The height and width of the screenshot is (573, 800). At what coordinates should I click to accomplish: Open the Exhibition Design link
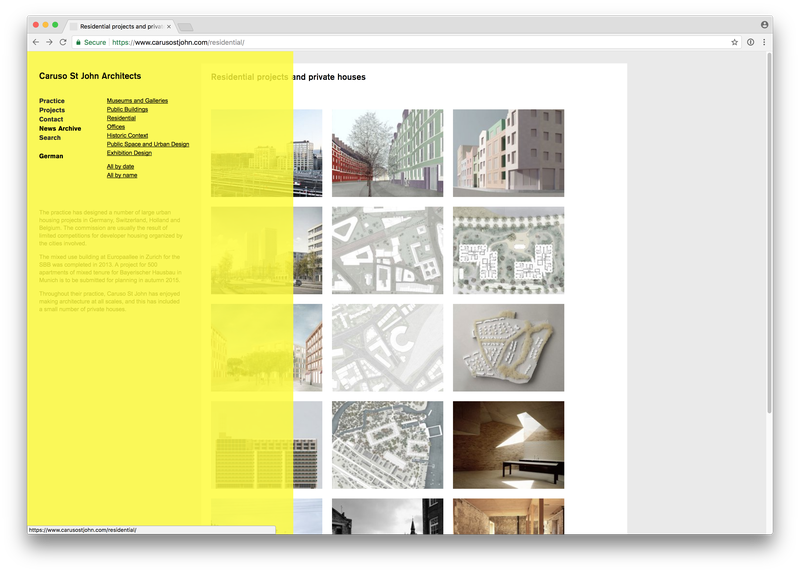click(x=129, y=153)
